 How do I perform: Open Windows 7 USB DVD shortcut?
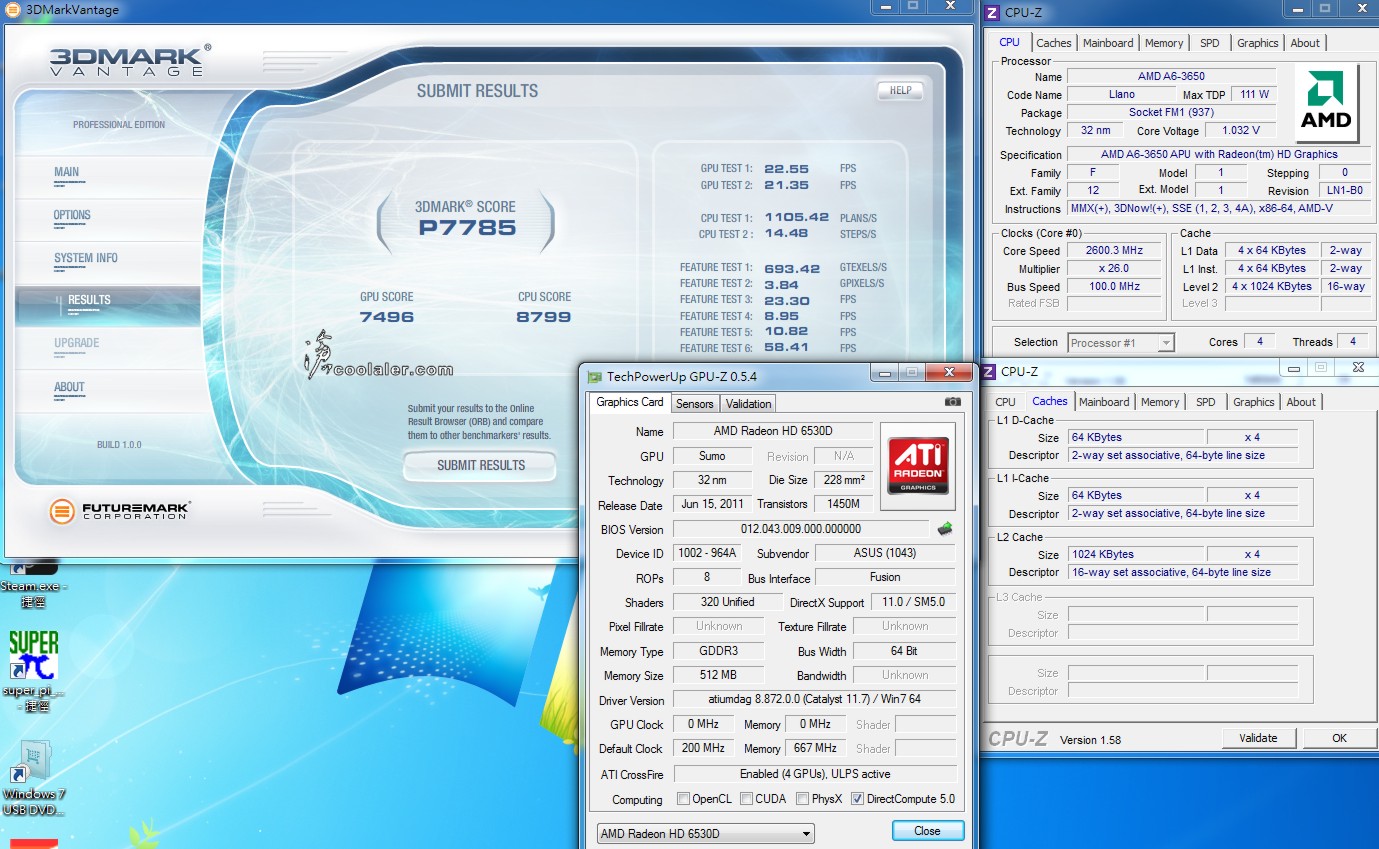point(33,779)
